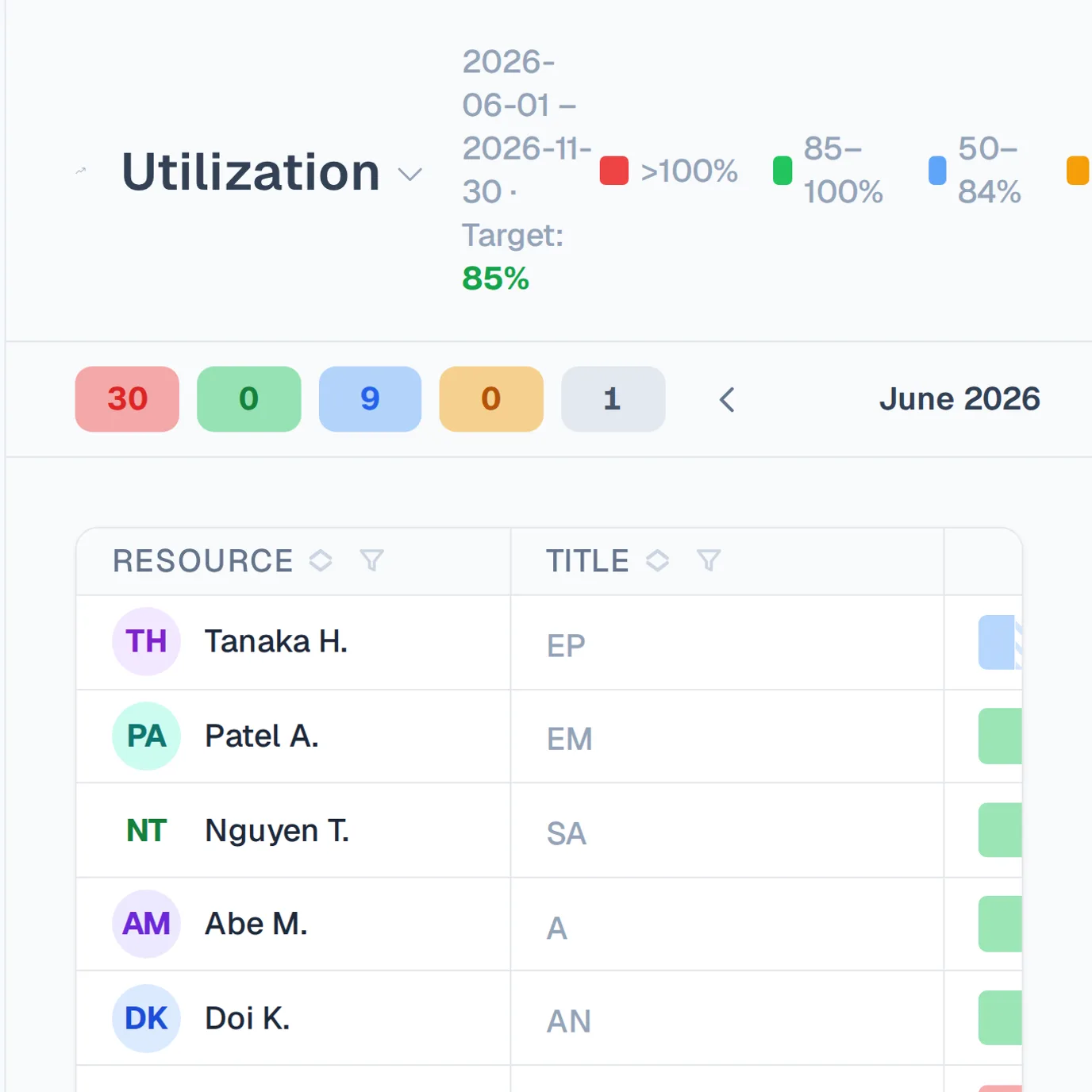Click the 2026-06-01 – 2026-11-30 date range
Screen dimensions: 1092x1092
527,127
